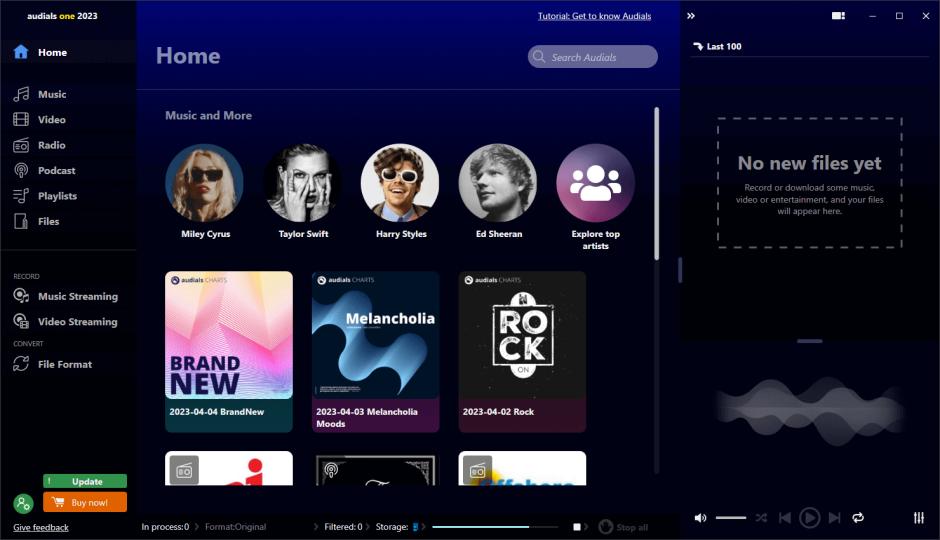Open Ed Sheeran artist portrait
This screenshot has width=940, height=540.
[x=498, y=183]
